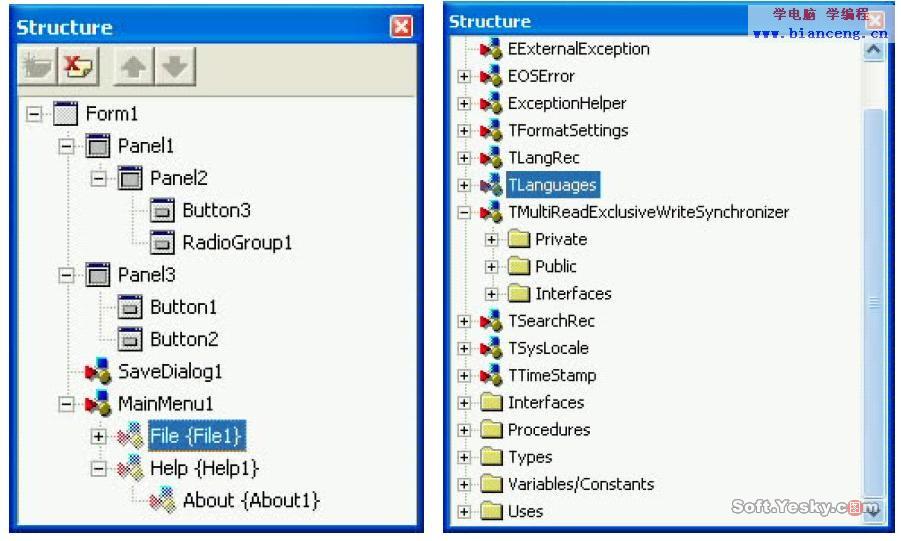This screenshot has height=541, width=901.
Task: Close the left Structure panel
Action: (x=401, y=26)
